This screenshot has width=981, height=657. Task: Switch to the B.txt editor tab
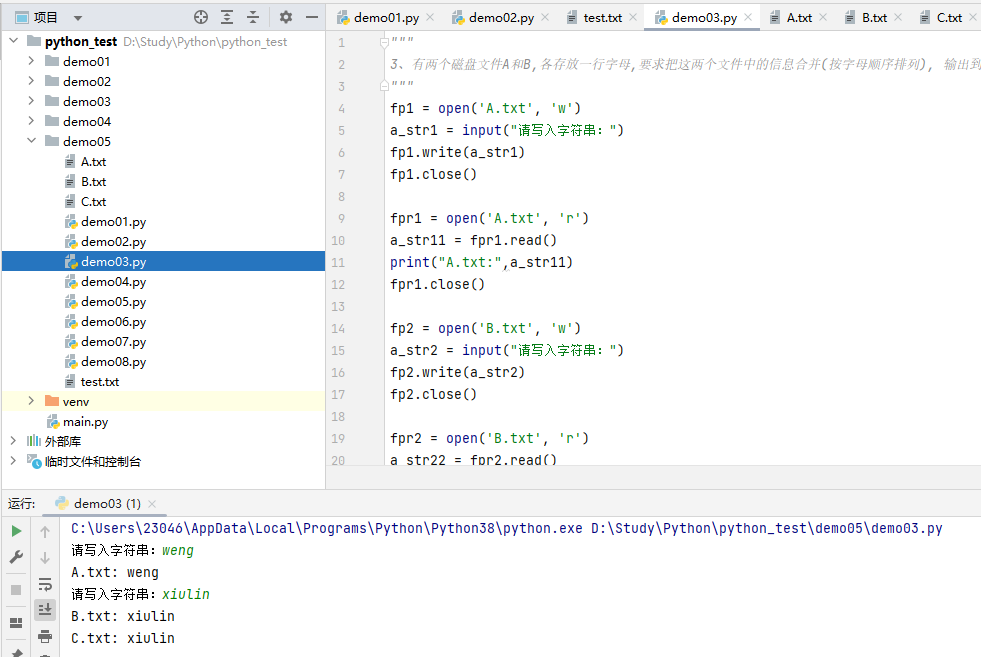coord(874,18)
